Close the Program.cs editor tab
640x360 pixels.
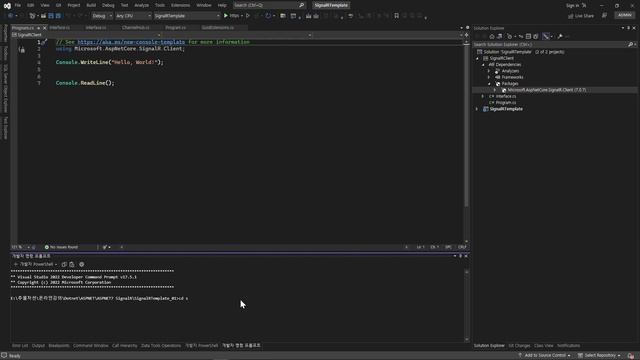click(x=44, y=28)
